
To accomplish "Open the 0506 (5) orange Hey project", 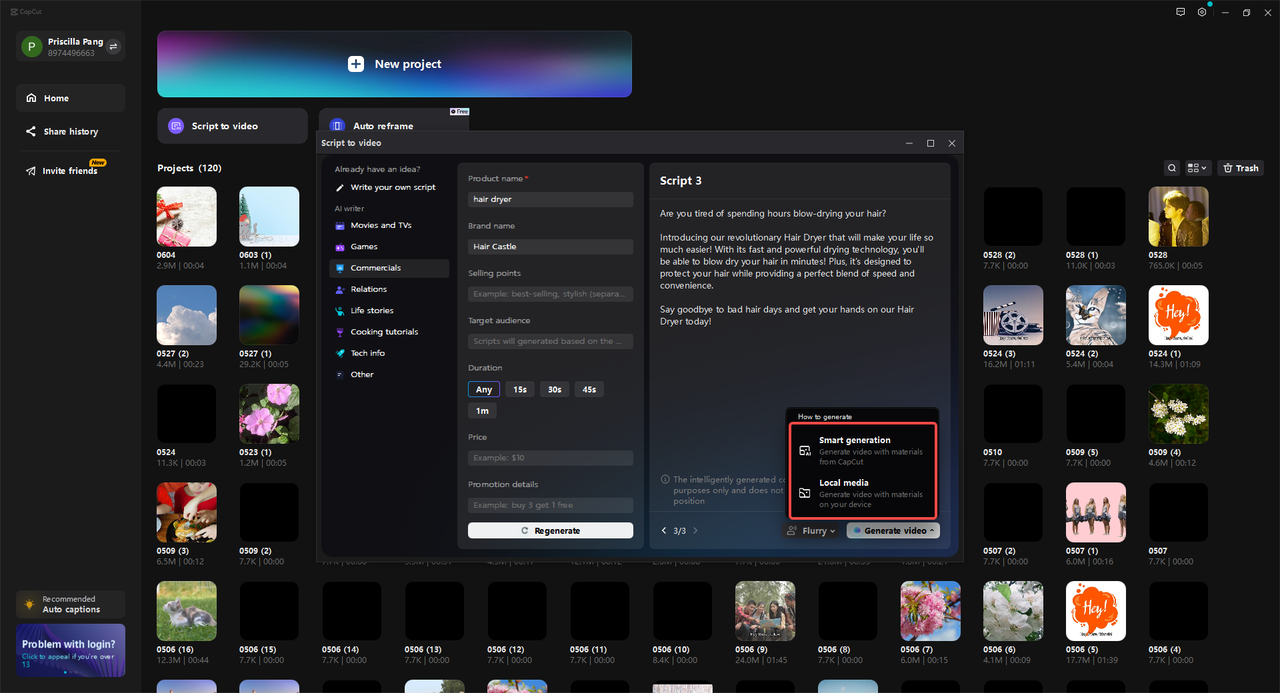I will [x=1096, y=611].
